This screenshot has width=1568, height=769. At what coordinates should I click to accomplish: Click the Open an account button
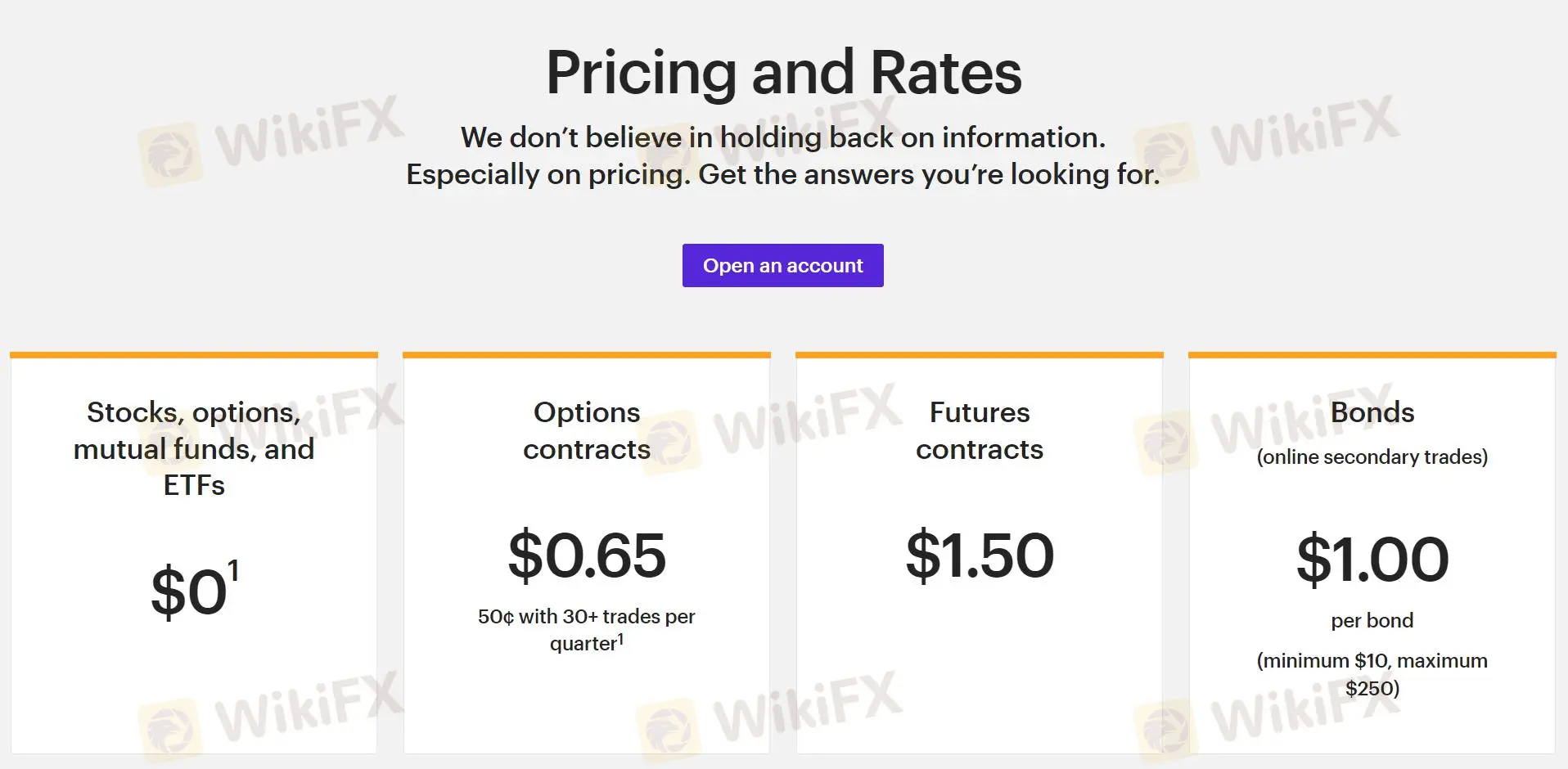tap(782, 265)
